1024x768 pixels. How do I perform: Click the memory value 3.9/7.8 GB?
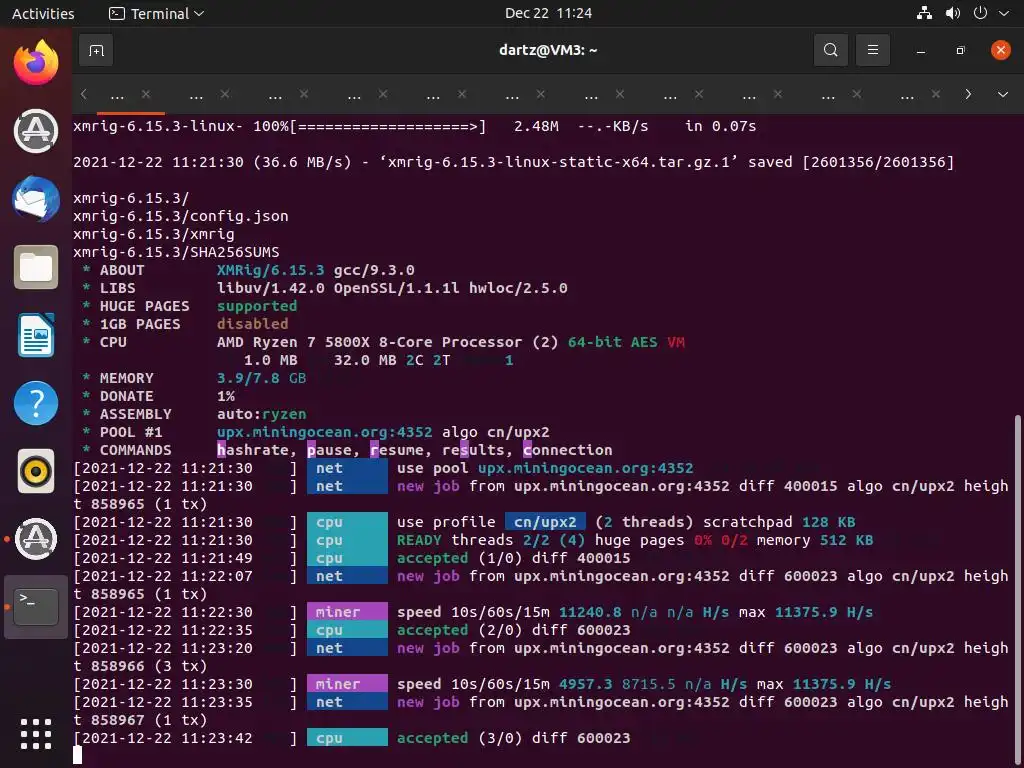(261, 378)
